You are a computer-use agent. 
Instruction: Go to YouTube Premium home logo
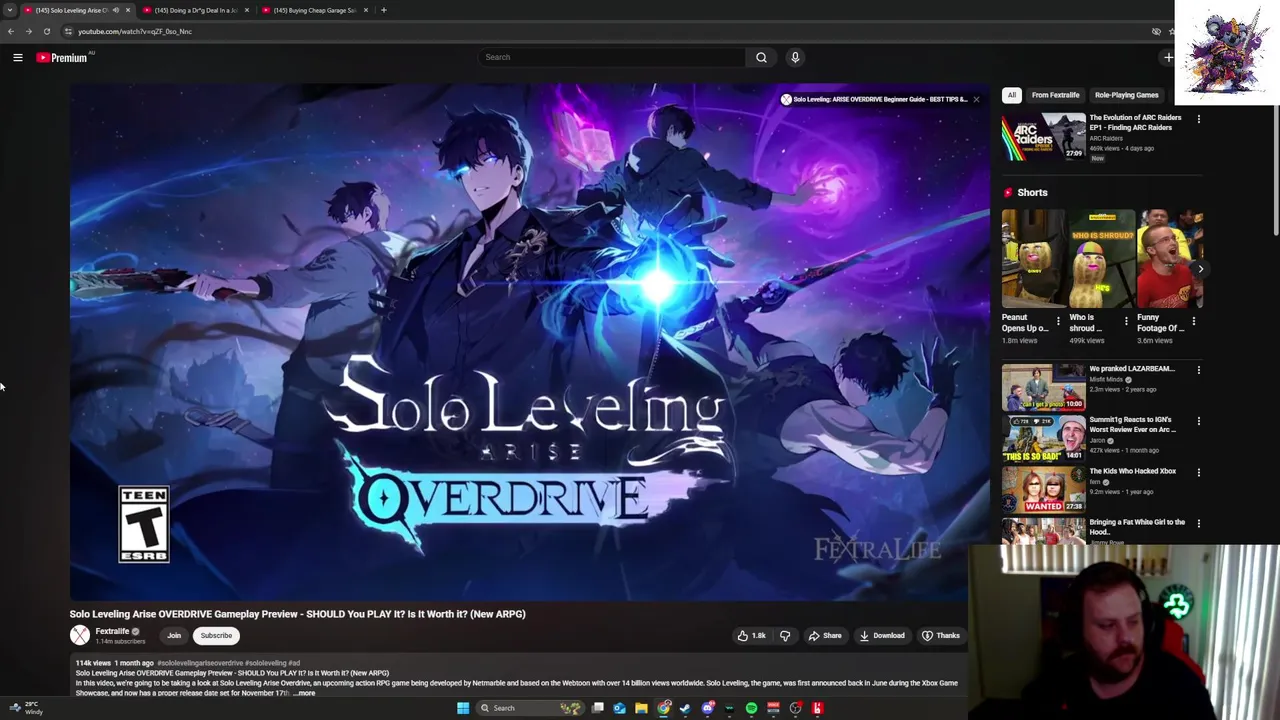[x=62, y=58]
